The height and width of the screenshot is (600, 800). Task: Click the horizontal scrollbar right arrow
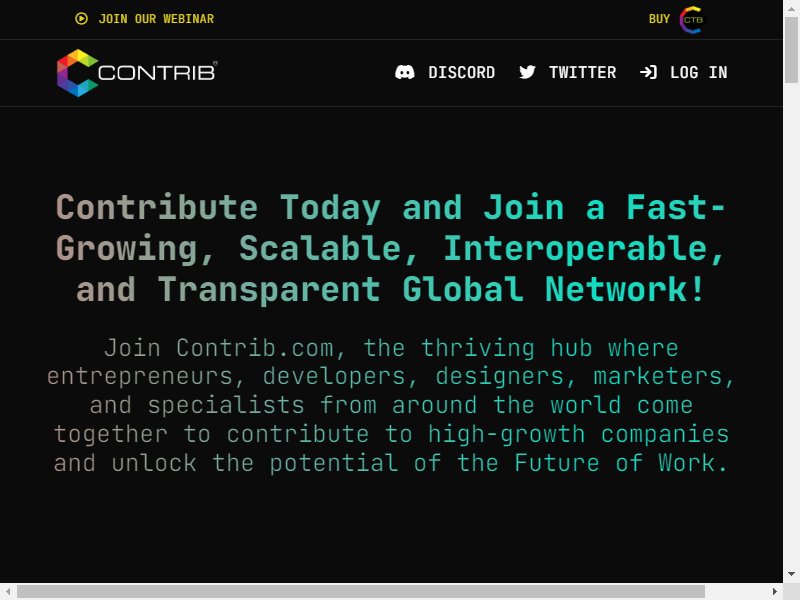774,591
